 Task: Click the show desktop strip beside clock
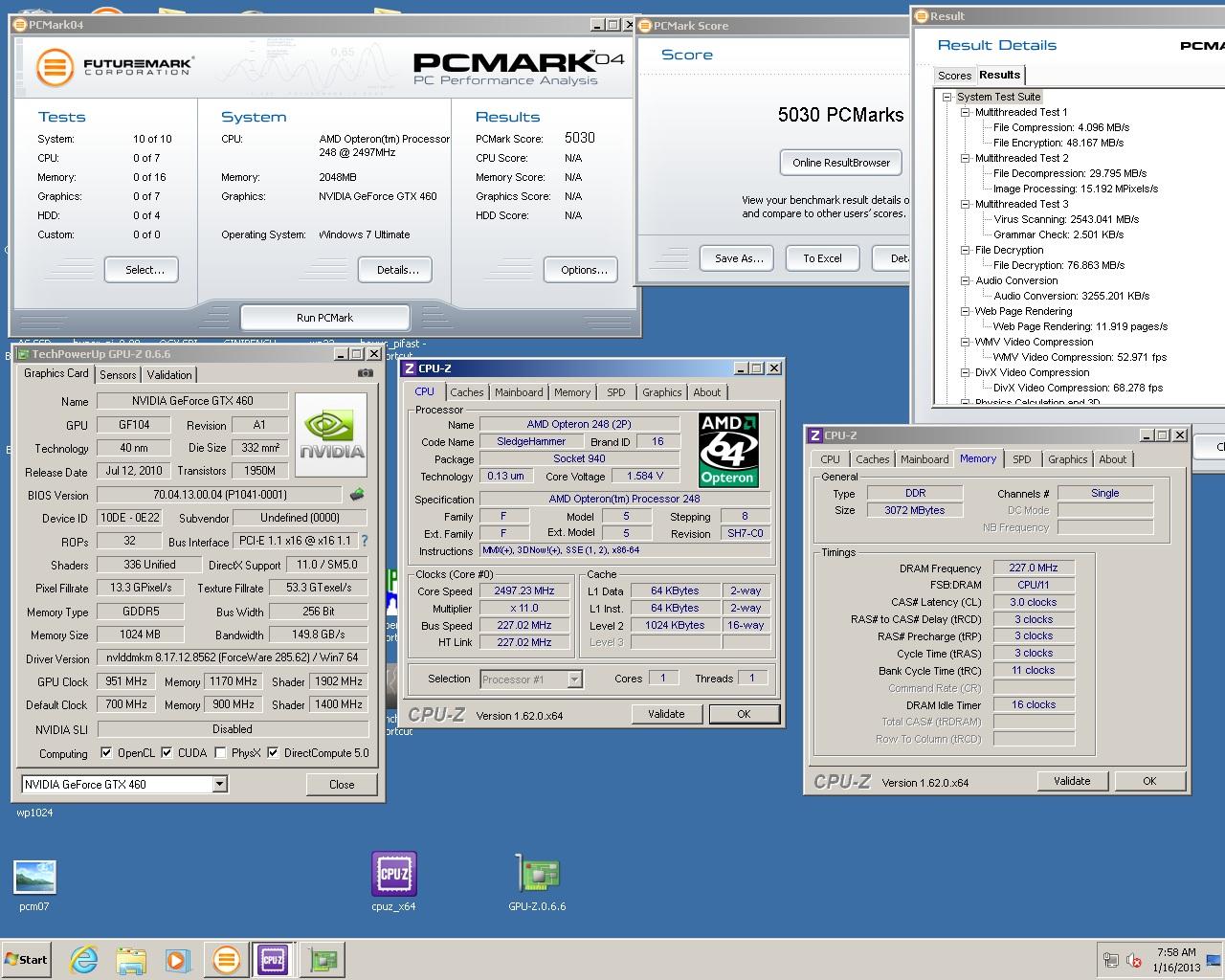1215,960
